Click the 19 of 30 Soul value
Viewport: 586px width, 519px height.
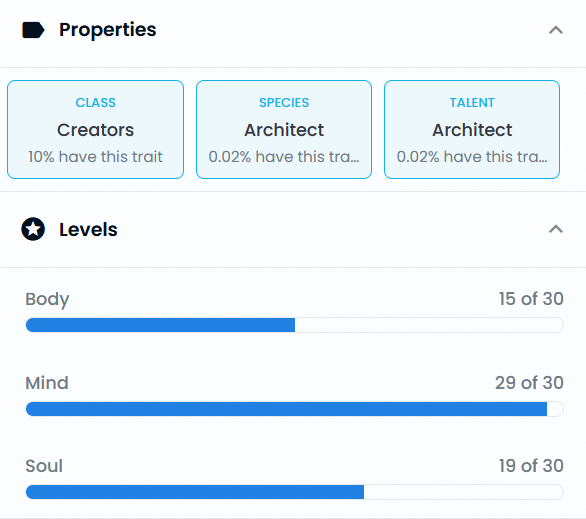(531, 466)
